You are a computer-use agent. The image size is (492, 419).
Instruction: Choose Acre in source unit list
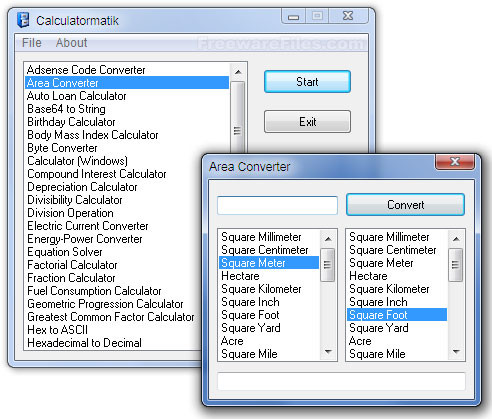(x=269, y=341)
